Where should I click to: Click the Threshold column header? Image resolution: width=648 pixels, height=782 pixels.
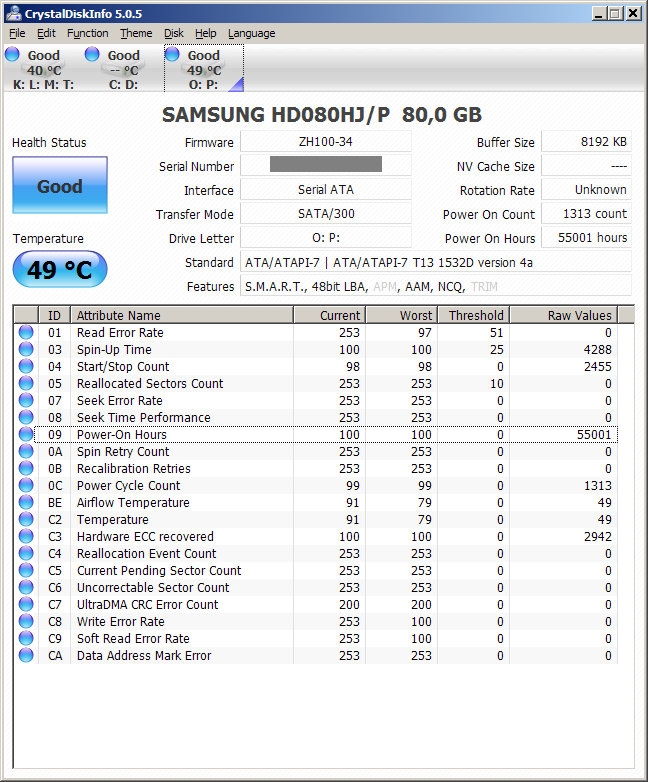coord(474,315)
